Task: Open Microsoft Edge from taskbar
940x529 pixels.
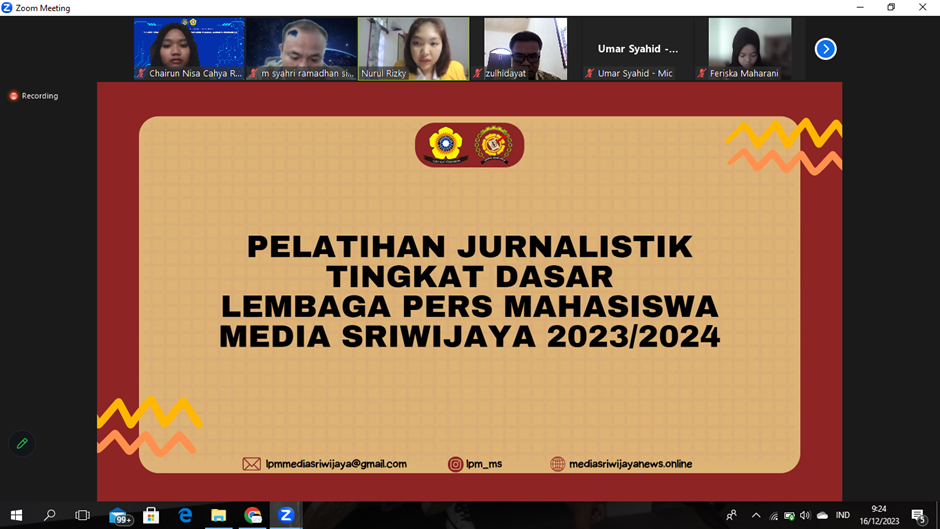Action: [x=185, y=515]
